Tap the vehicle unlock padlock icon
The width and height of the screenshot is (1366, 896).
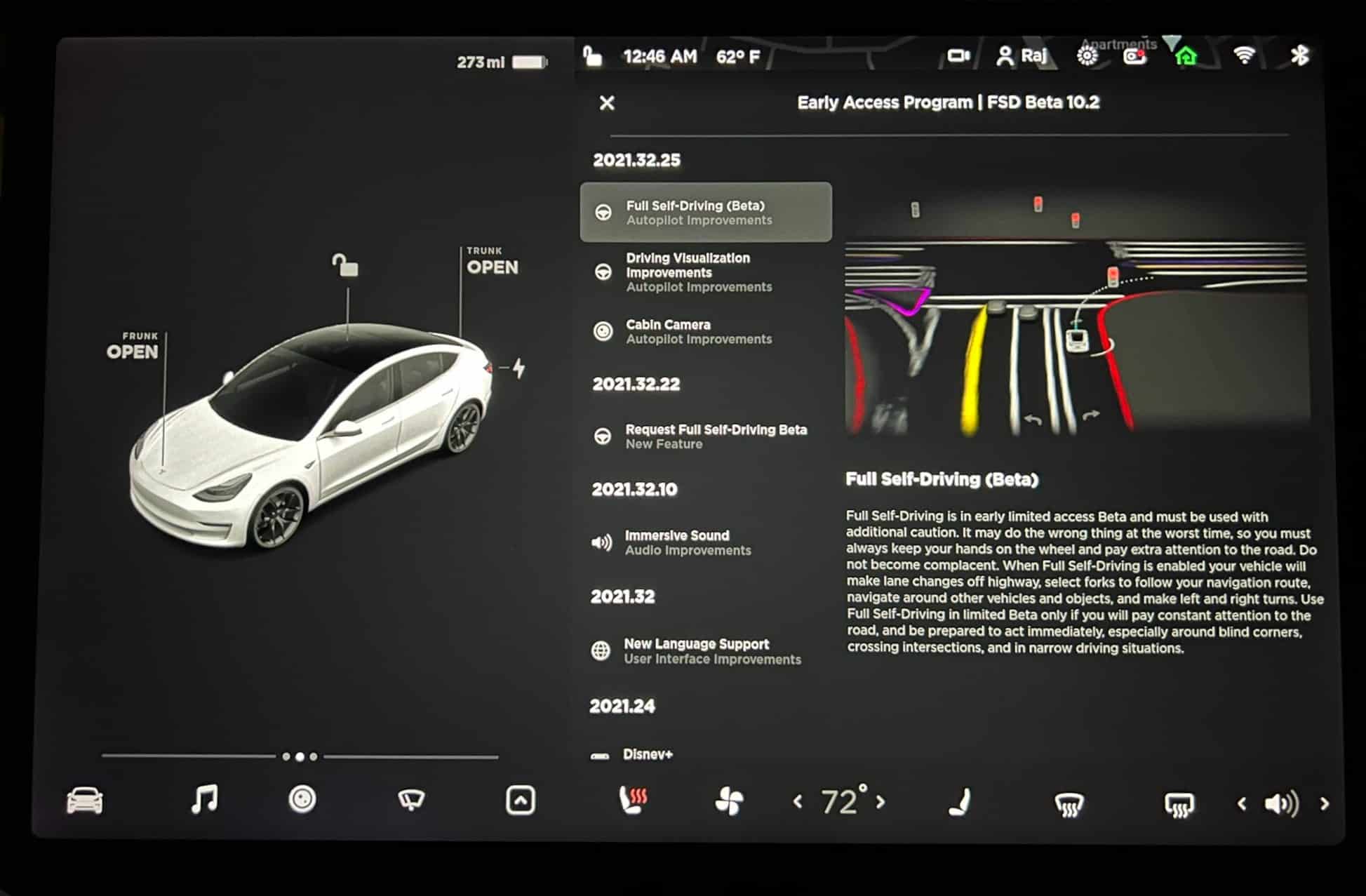345,265
